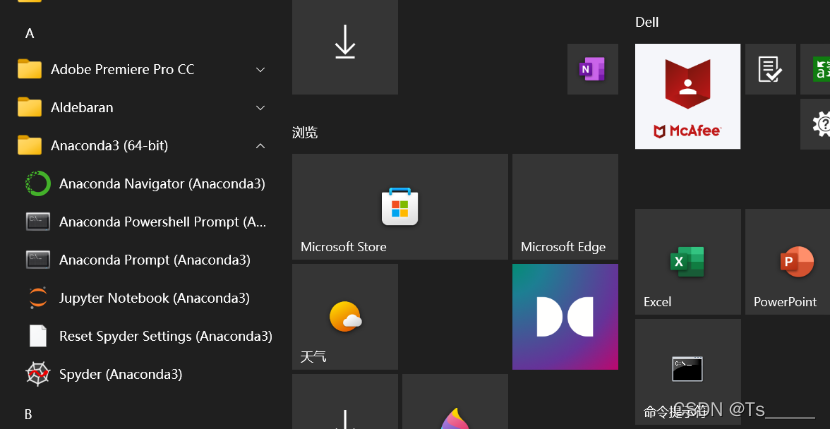
Task: Open the gear with question mark tile
Action: [816, 124]
